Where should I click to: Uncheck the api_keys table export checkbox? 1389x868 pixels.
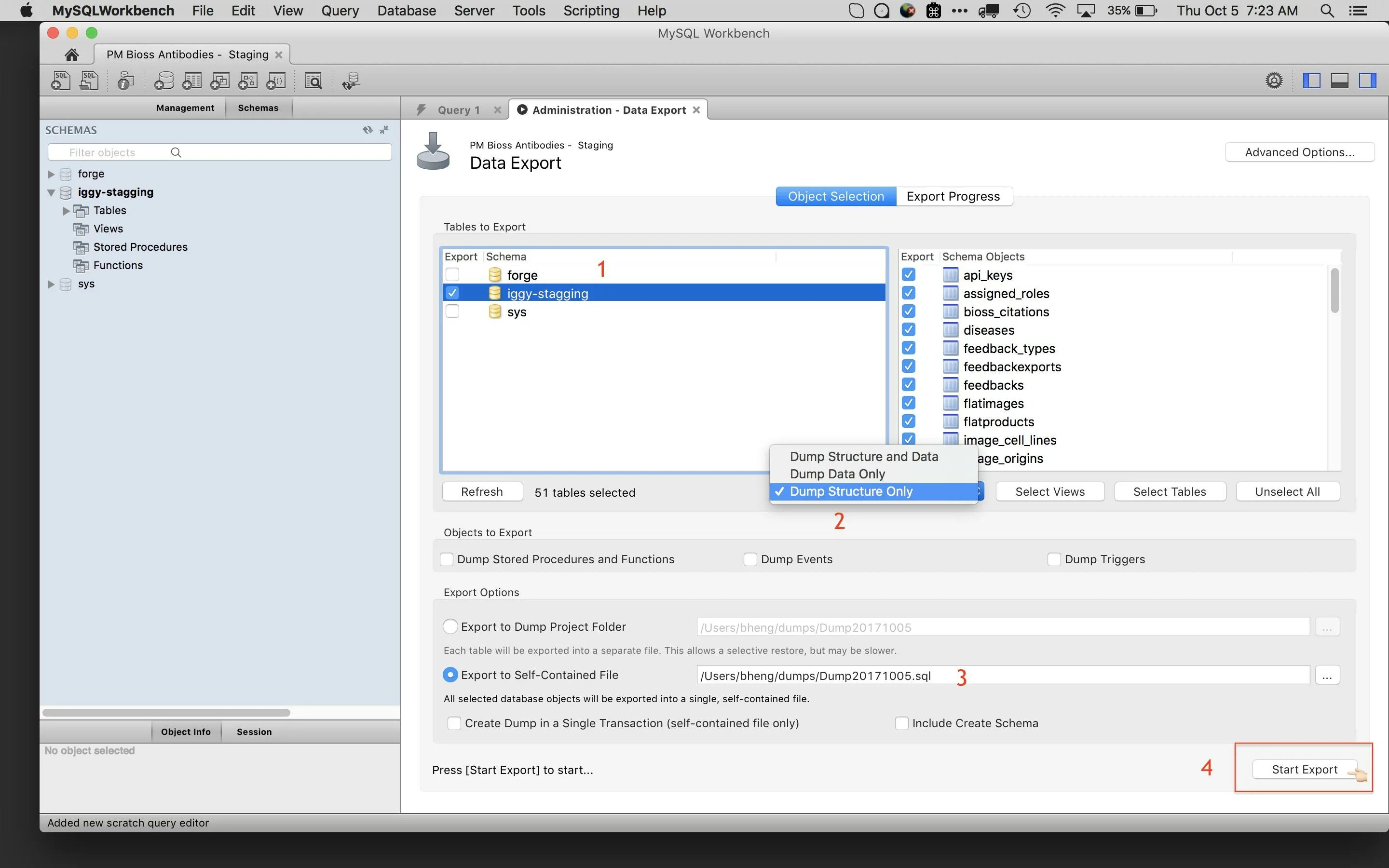coord(908,275)
